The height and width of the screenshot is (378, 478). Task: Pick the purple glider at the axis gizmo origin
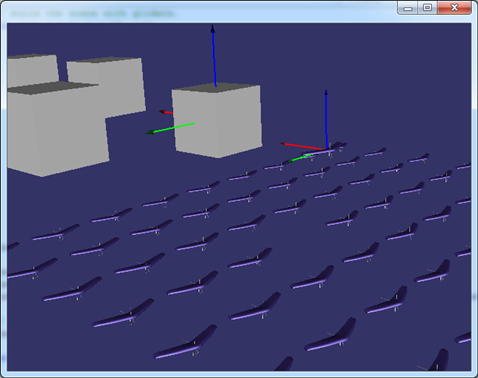(325, 149)
